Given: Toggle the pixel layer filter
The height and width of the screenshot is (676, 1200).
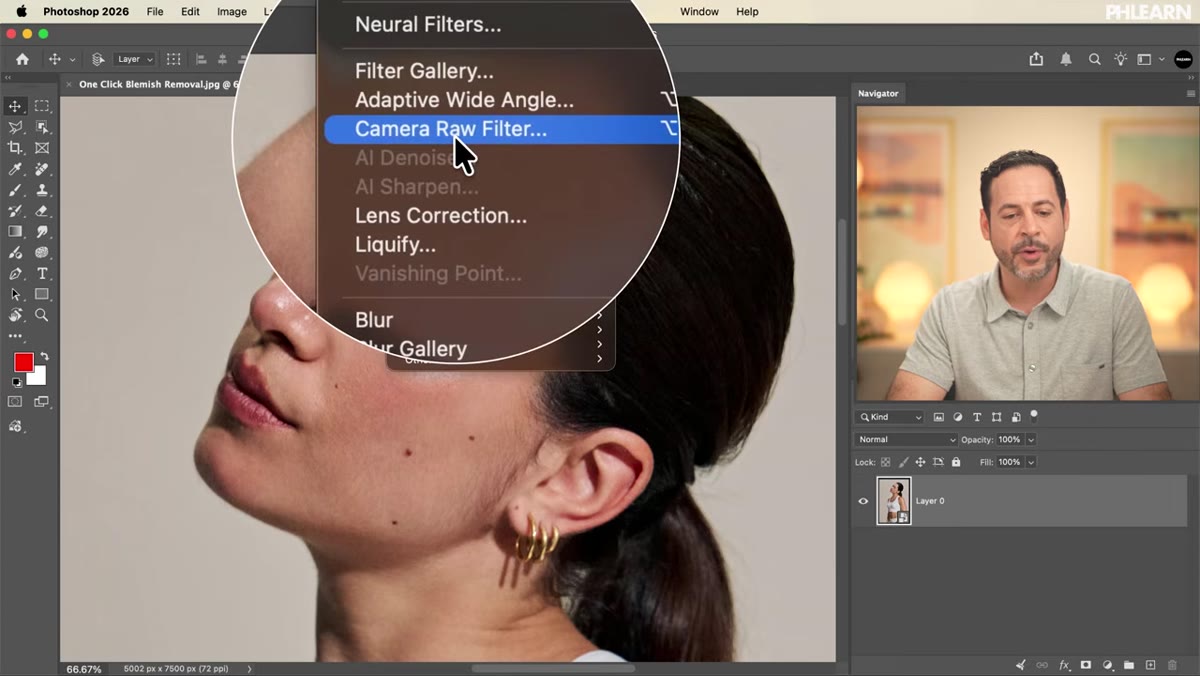Looking at the screenshot, I should coord(939,417).
